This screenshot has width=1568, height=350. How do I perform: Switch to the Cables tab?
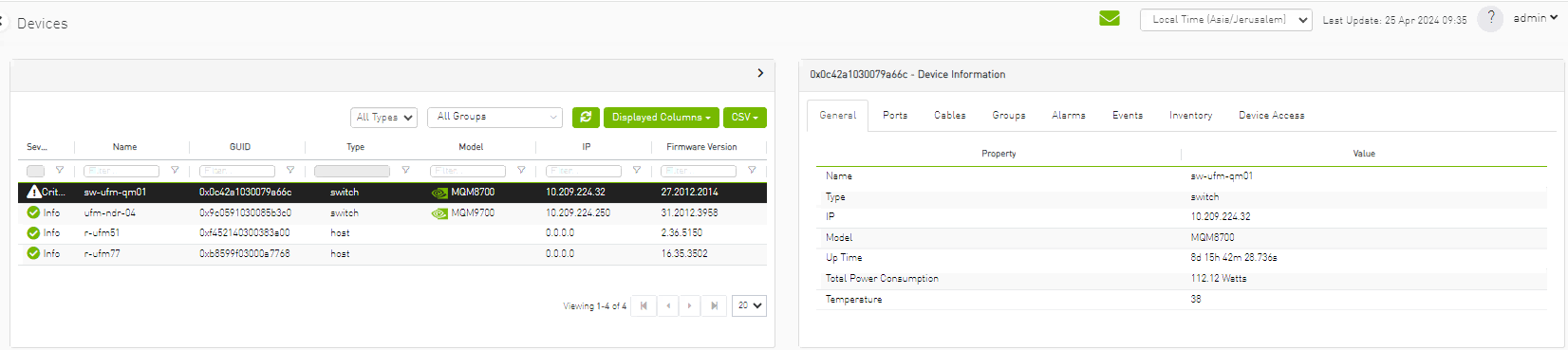[x=950, y=115]
